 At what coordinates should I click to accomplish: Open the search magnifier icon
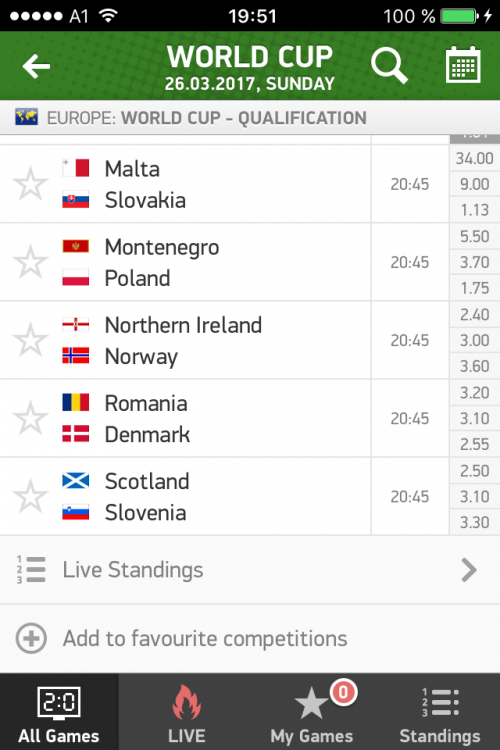389,66
